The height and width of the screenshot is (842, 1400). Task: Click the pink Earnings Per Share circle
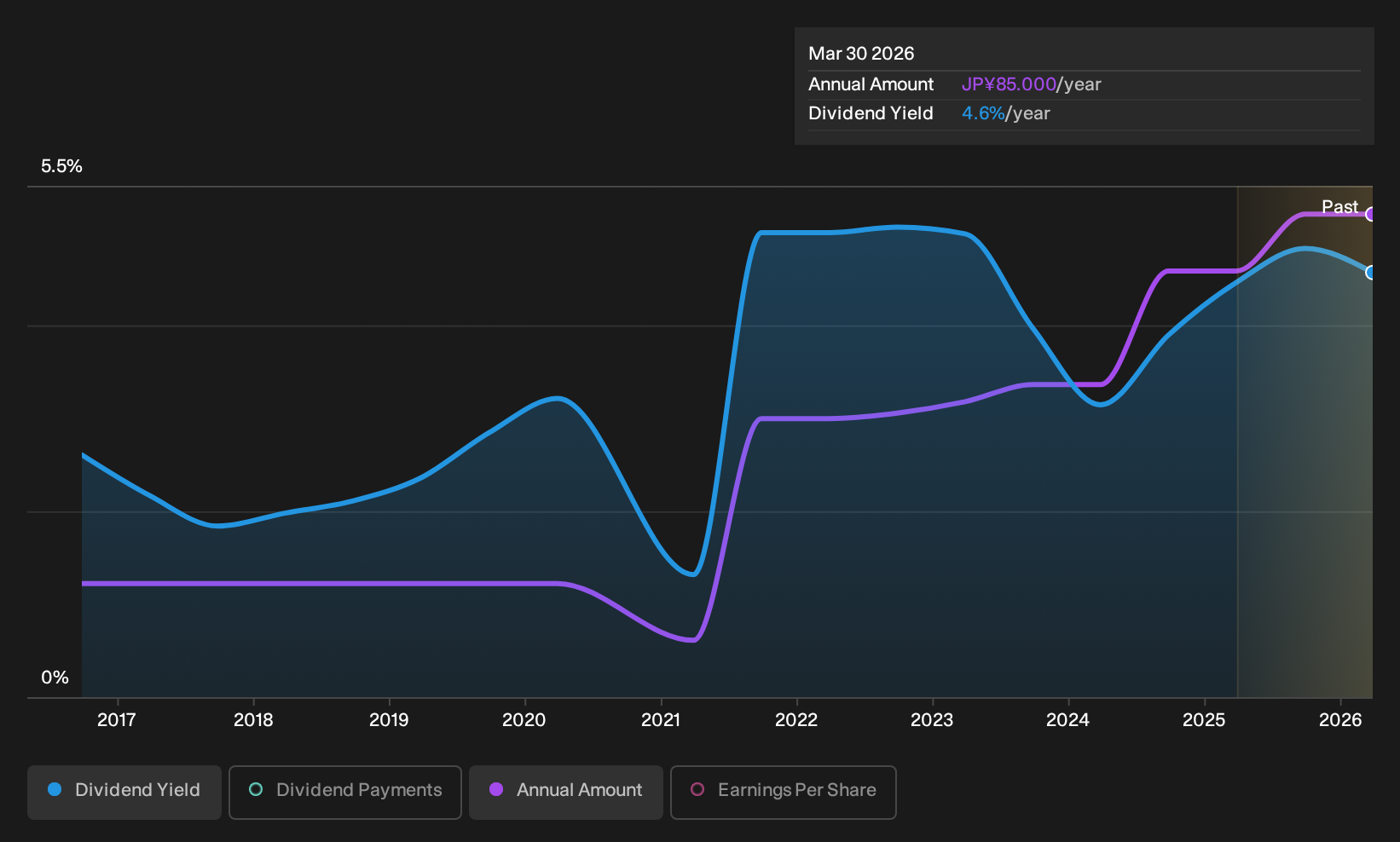tap(697, 790)
